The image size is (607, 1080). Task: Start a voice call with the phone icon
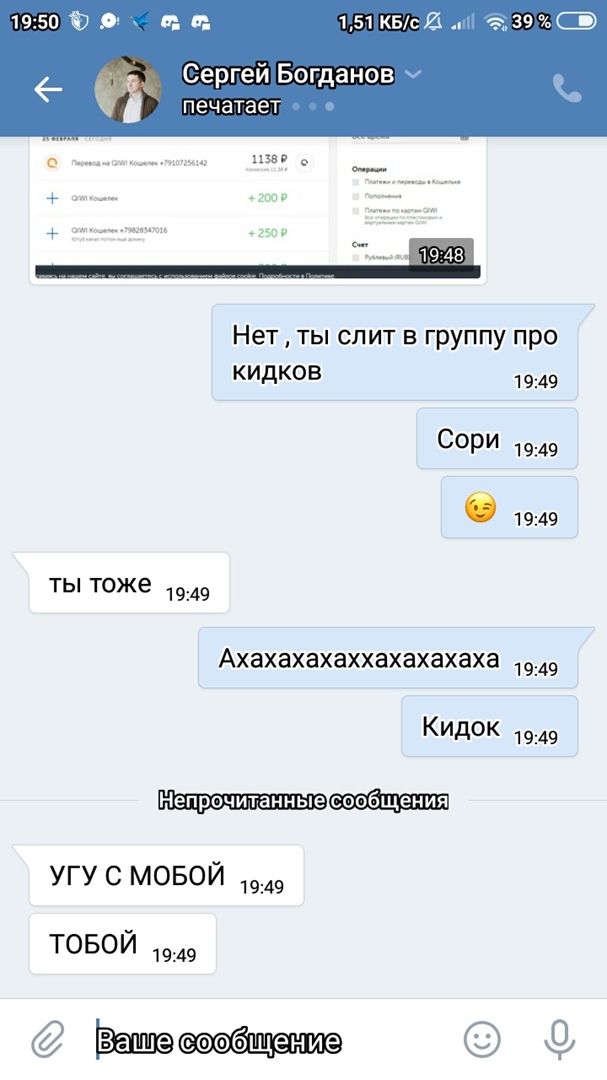pos(567,88)
